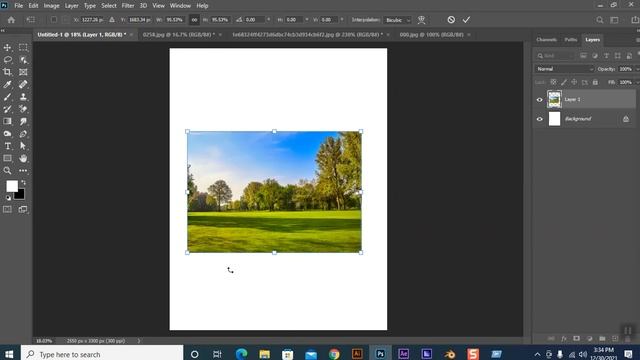
Task: Select the Horizontal Type tool
Action: (x=7, y=146)
